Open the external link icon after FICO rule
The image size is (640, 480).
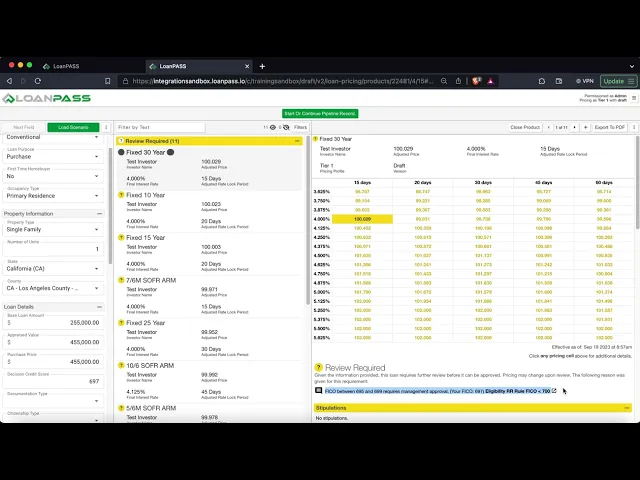[x=554, y=391]
